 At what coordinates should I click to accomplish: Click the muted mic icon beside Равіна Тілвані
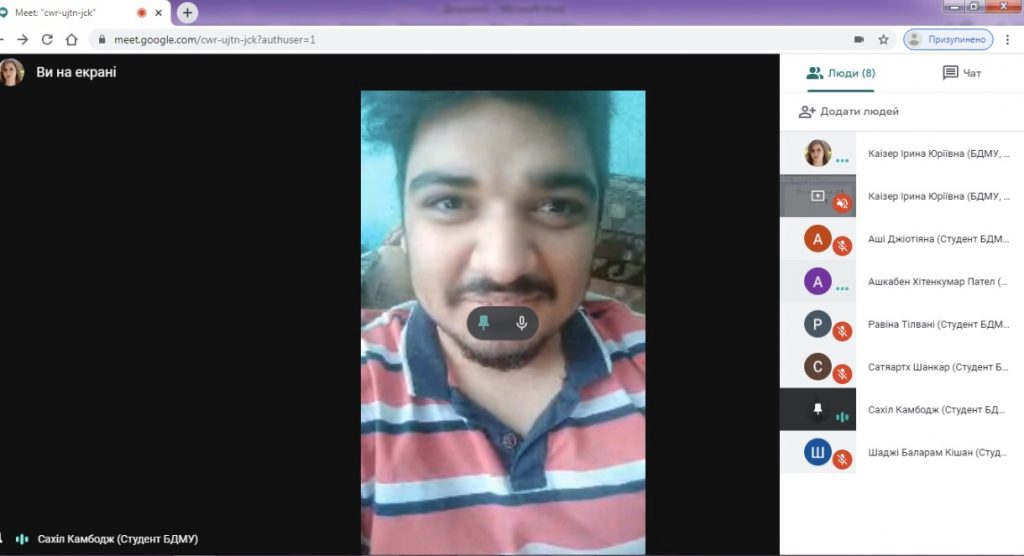pyautogui.click(x=843, y=330)
